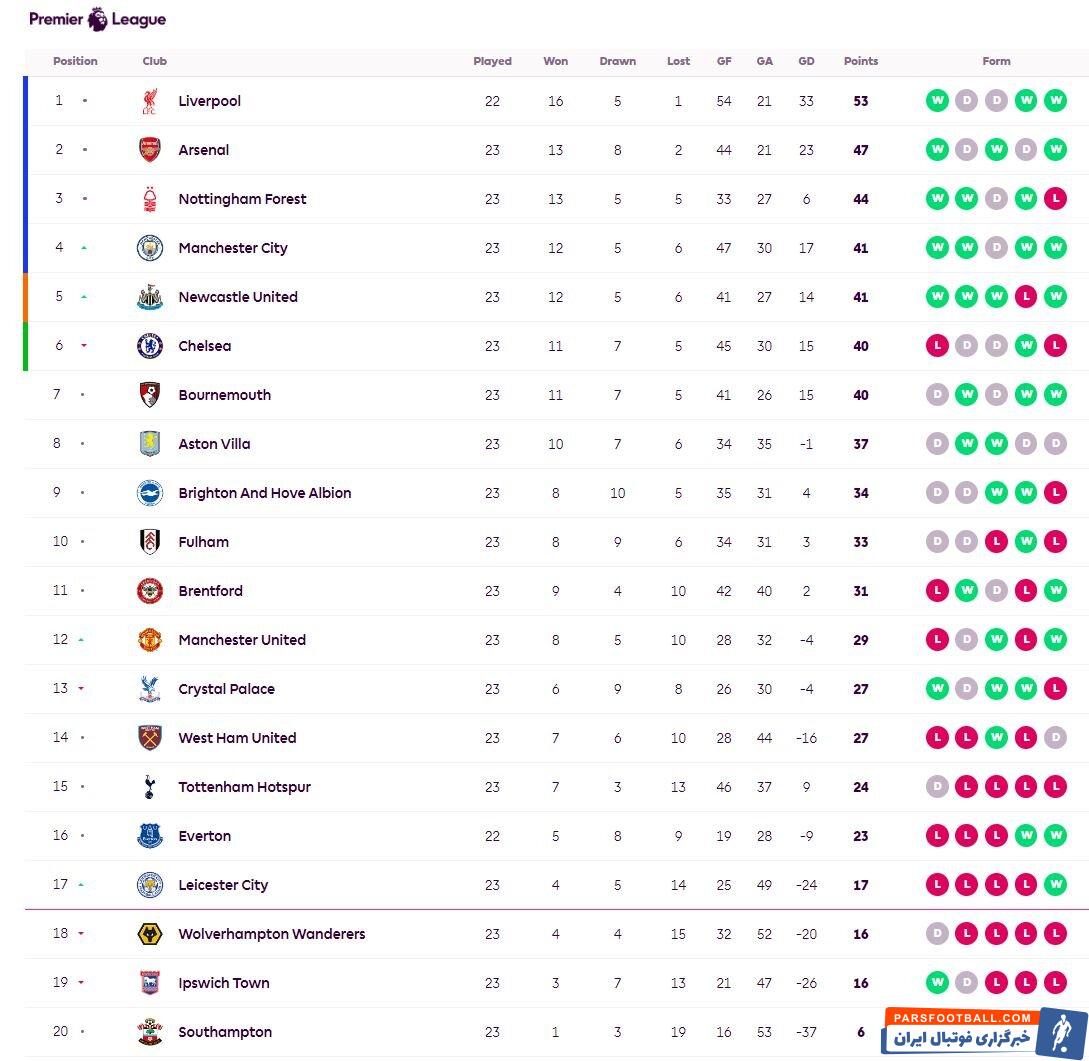
Task: Click West Ham's latest draw form badge
Action: click(x=1055, y=738)
